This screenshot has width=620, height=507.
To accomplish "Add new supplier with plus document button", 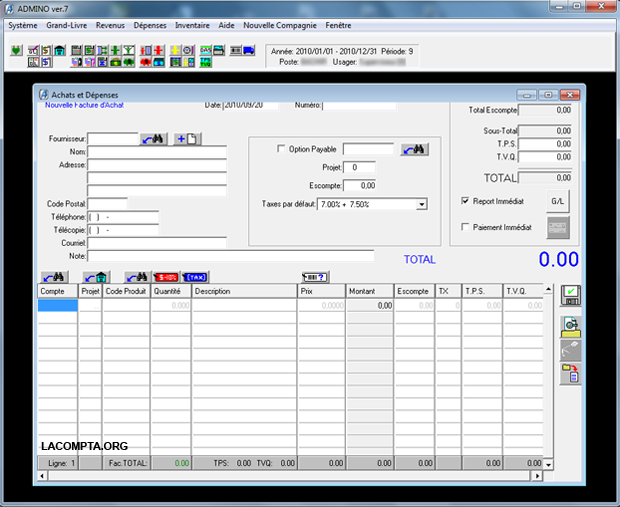I will pyautogui.click(x=187, y=139).
